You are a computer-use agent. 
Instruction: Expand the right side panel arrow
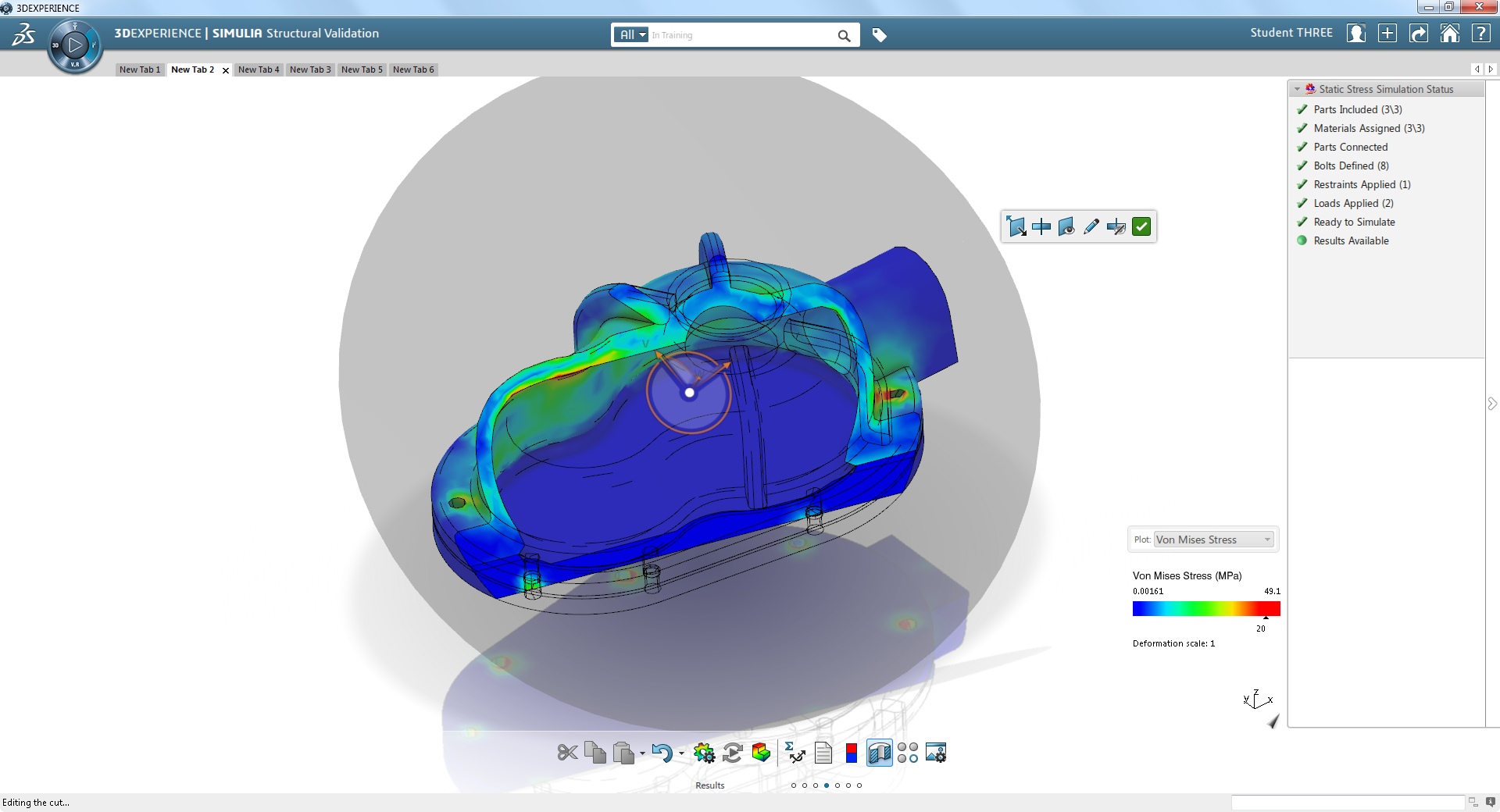coord(1492,404)
